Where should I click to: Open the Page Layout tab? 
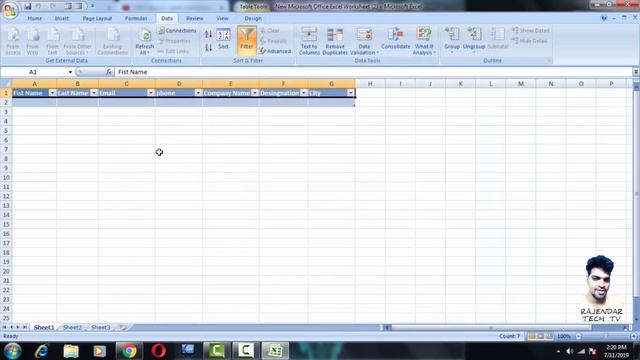(x=97, y=18)
